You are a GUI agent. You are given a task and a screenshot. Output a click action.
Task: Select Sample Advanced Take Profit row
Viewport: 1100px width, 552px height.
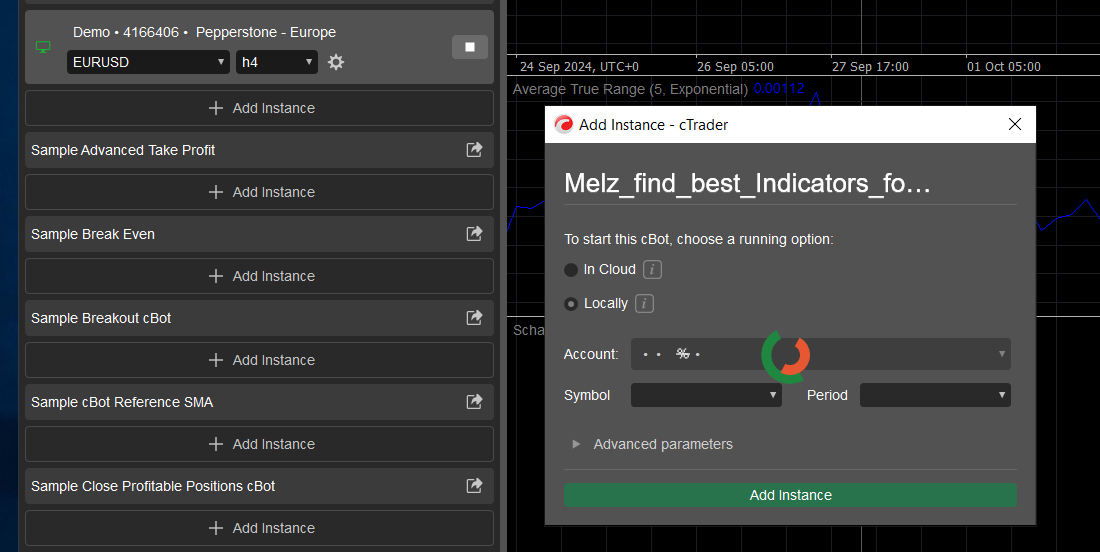pyautogui.click(x=260, y=150)
